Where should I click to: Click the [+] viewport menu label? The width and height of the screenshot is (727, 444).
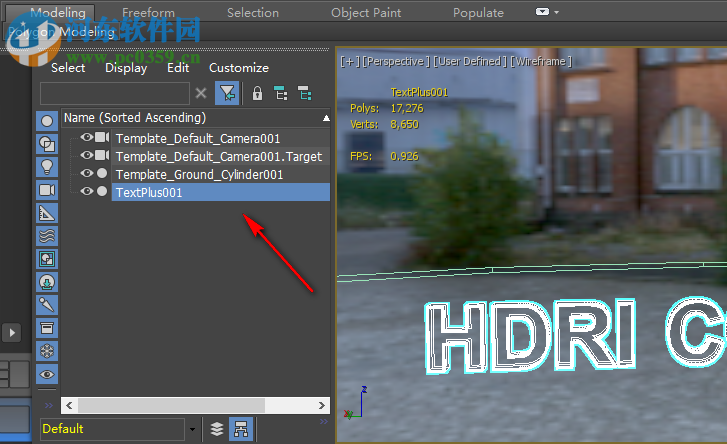tap(349, 61)
